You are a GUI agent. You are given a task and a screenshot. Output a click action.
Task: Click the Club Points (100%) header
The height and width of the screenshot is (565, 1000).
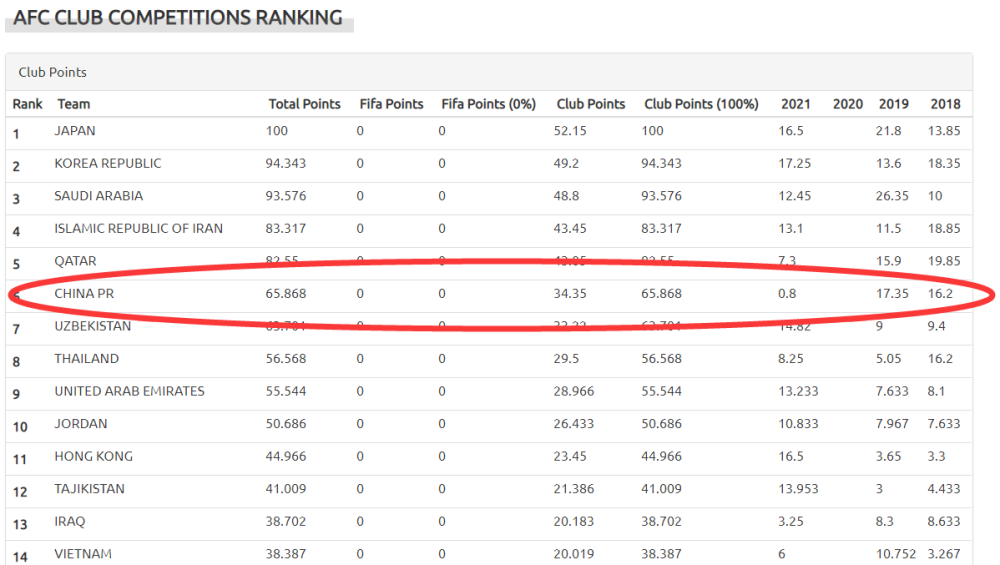[x=701, y=104]
